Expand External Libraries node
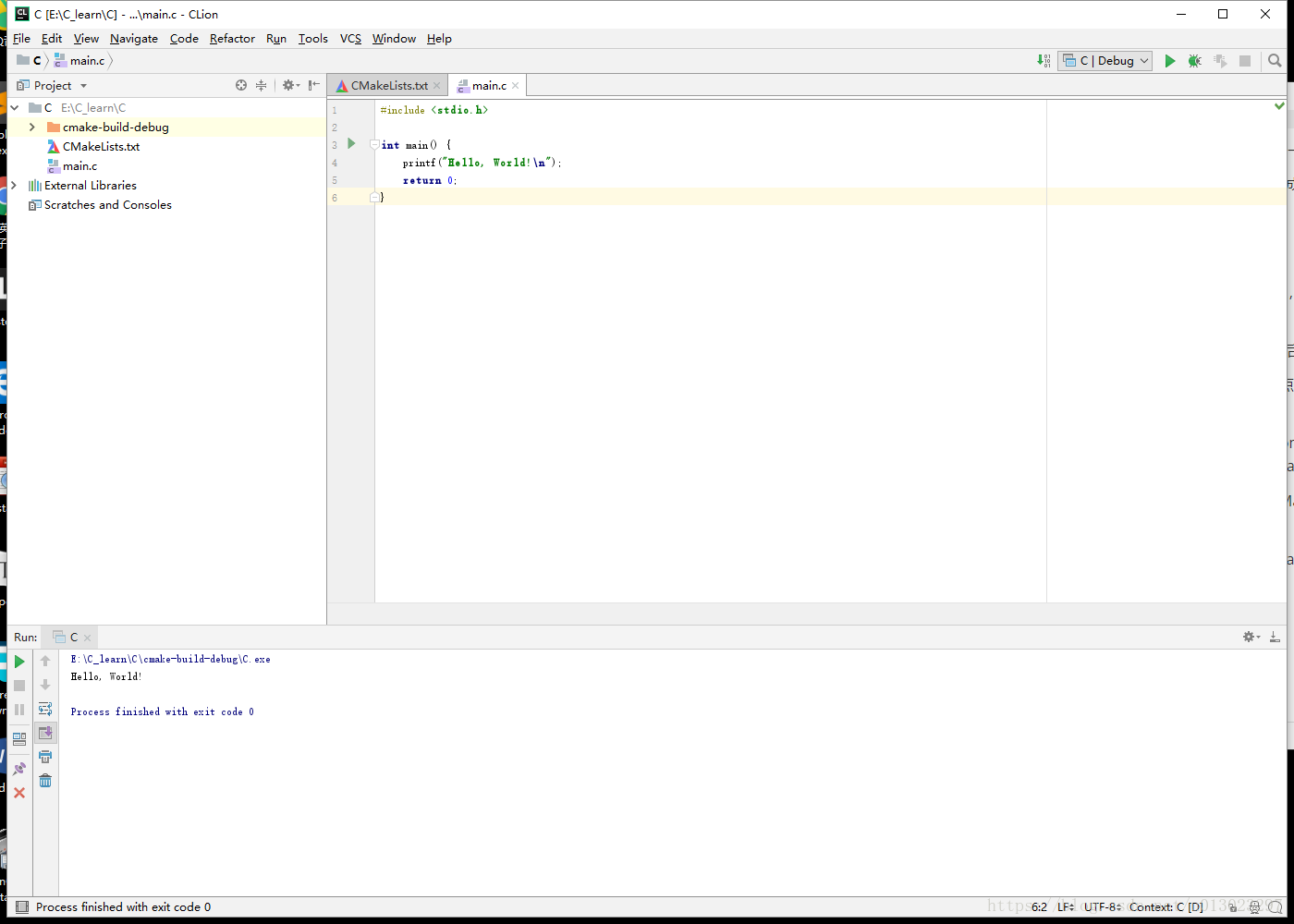The width and height of the screenshot is (1294, 924). point(14,186)
